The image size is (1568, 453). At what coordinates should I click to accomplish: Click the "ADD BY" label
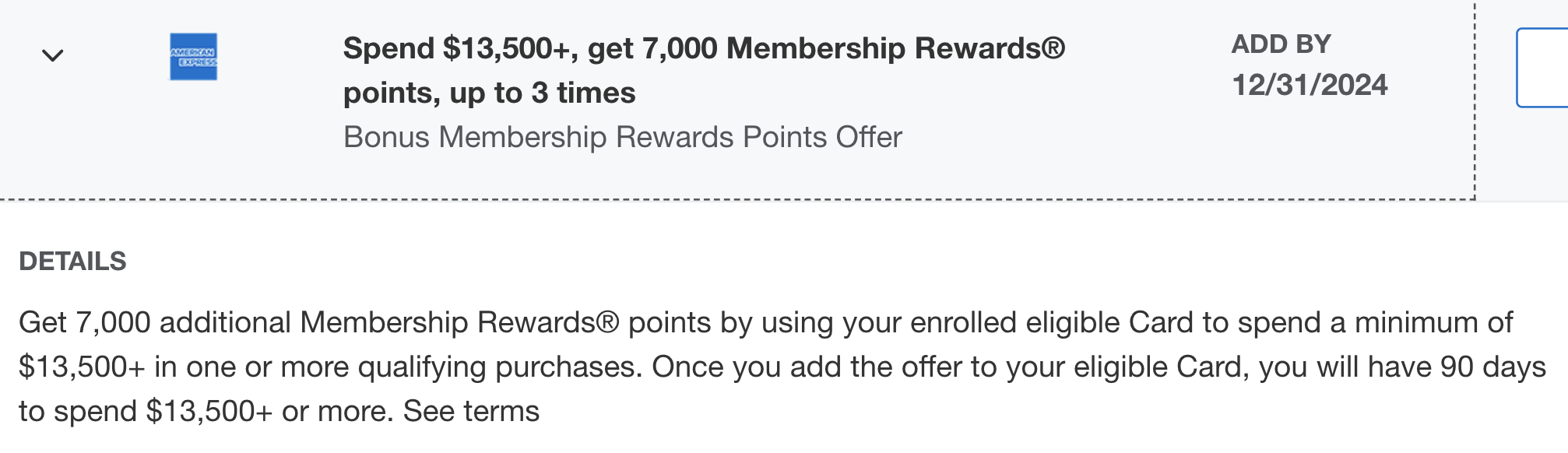[x=1281, y=44]
